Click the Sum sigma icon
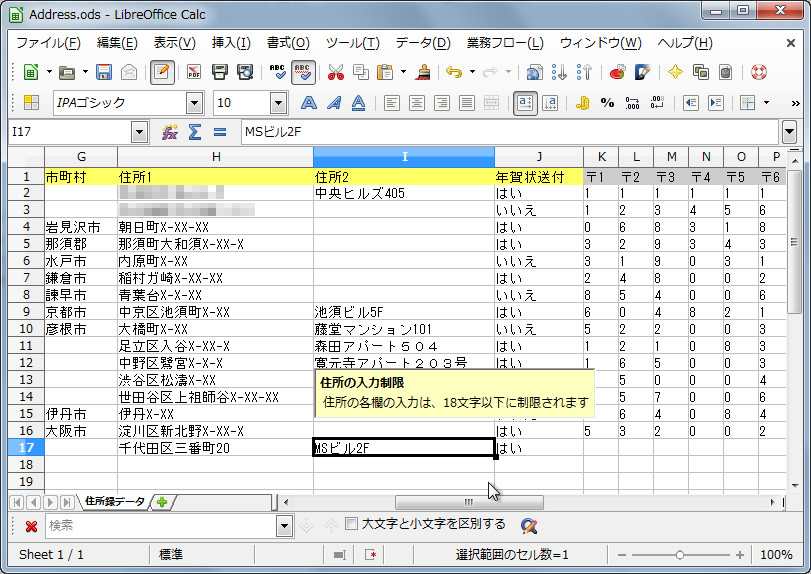The image size is (811, 574). click(x=194, y=132)
